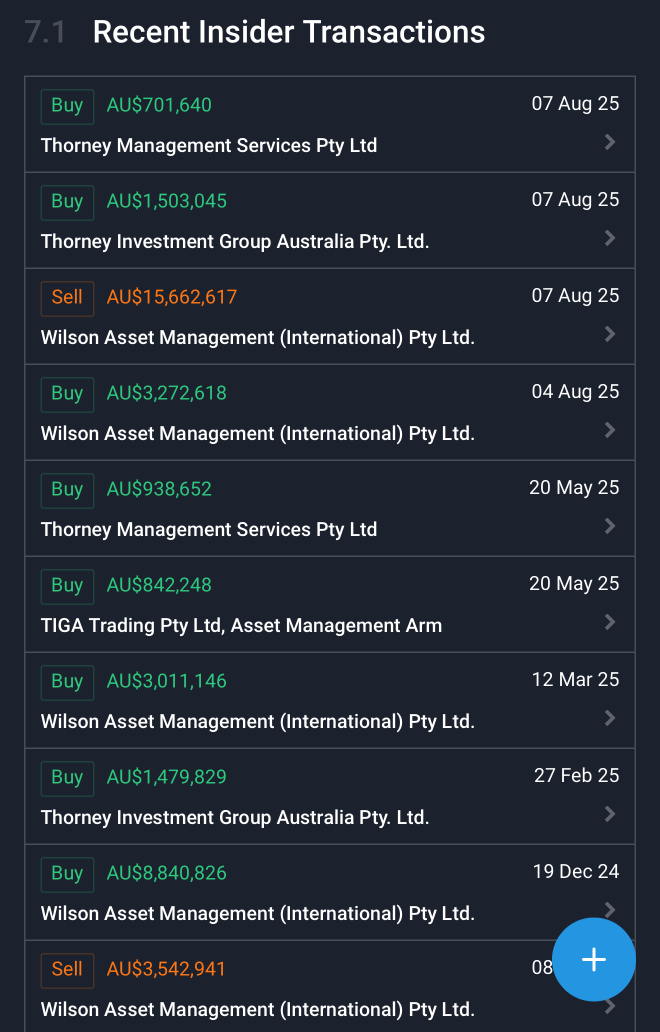The height and width of the screenshot is (1032, 660).
Task: Select the Sell tag on AU$15,662,617 transaction
Action: pyautogui.click(x=67, y=297)
